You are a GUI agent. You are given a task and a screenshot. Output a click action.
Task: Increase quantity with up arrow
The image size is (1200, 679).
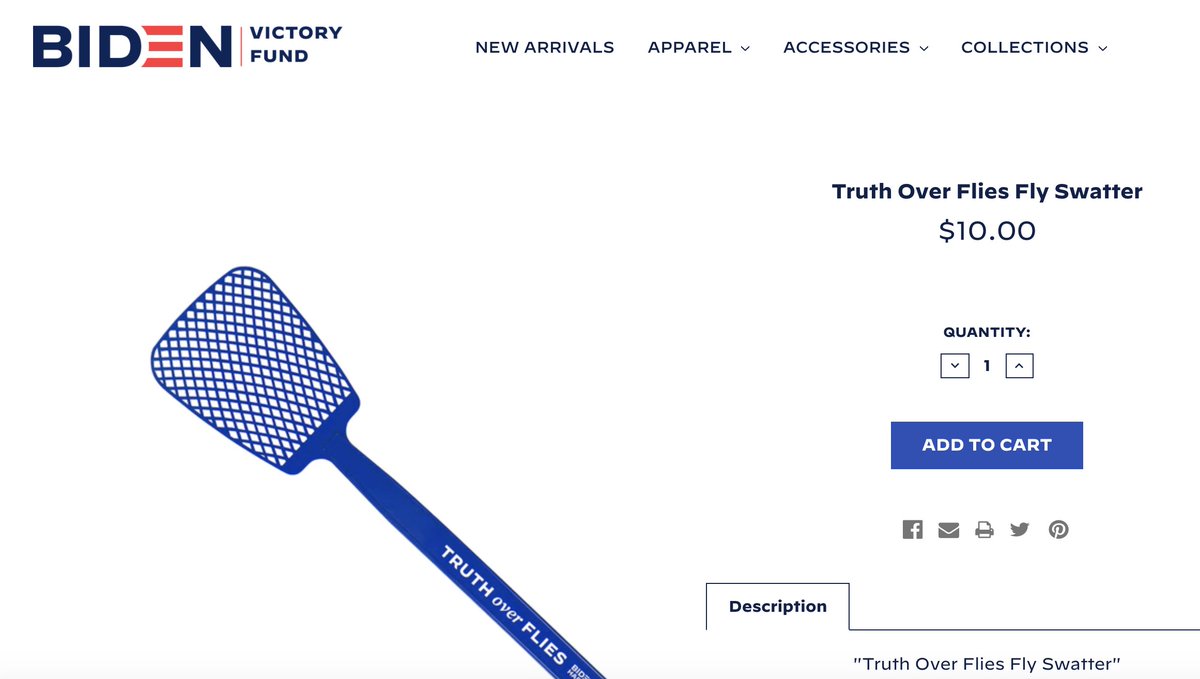1019,366
